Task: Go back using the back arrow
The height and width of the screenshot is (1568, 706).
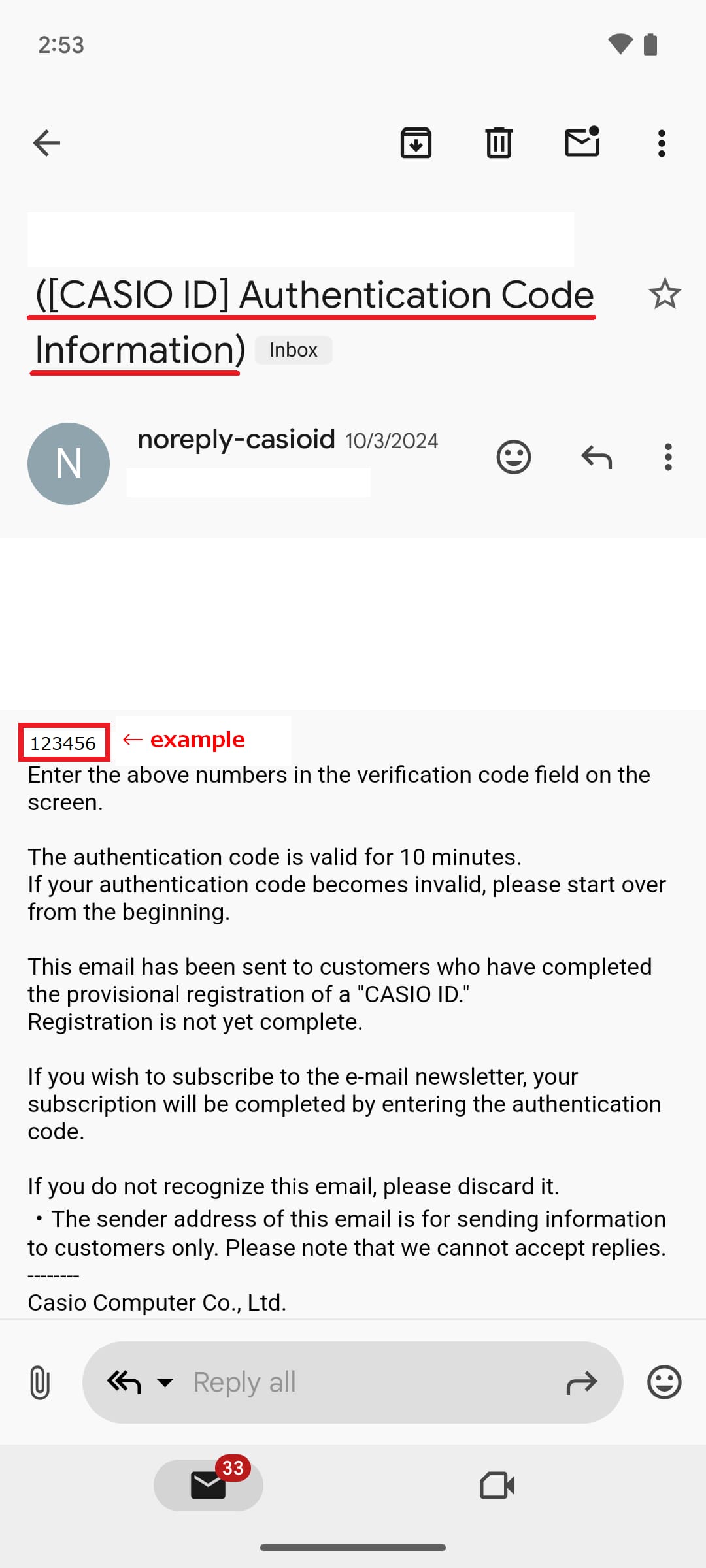Action: tap(46, 143)
